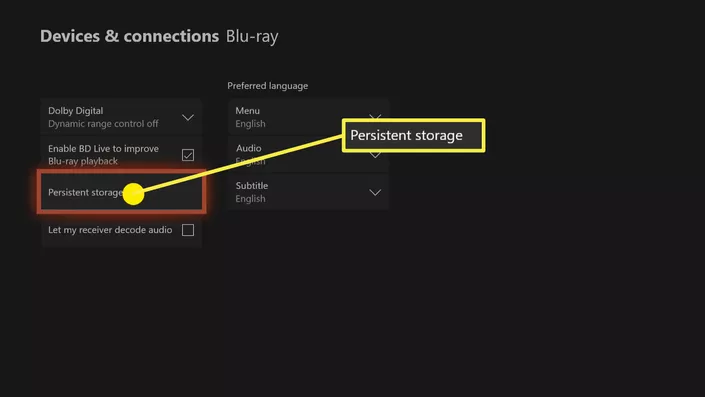Click the English value under Menu

click(250, 124)
